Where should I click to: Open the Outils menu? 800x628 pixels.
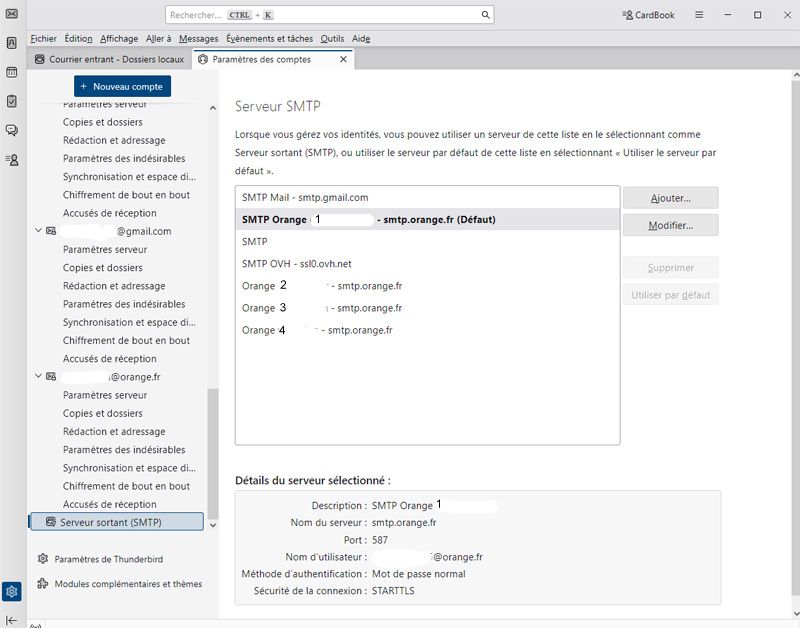(332, 39)
